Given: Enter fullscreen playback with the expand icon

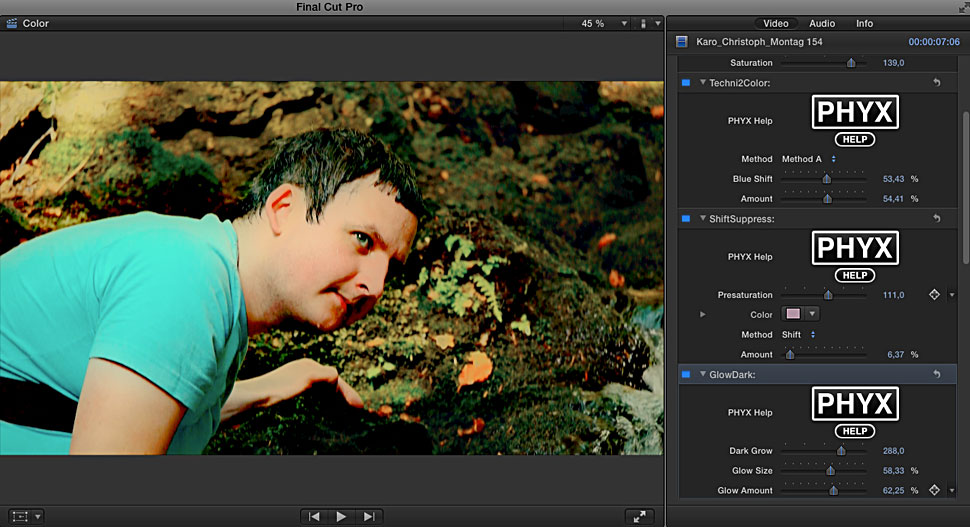Looking at the screenshot, I should point(639,516).
